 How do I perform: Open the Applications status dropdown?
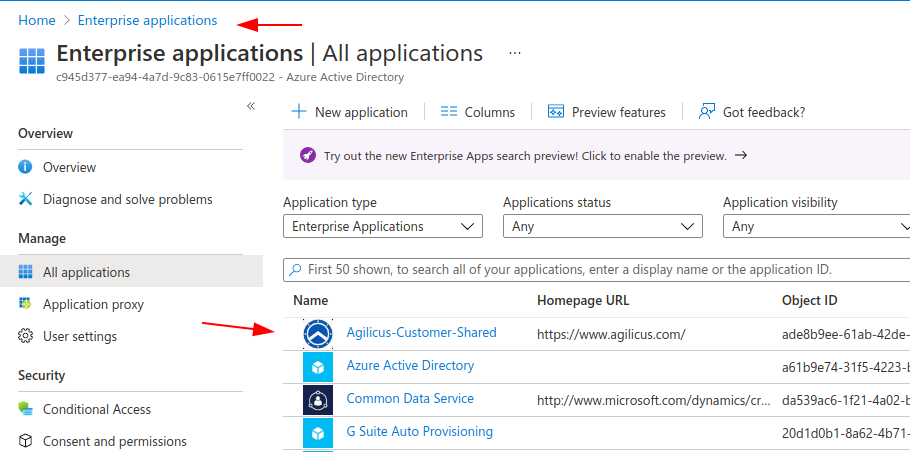603,226
